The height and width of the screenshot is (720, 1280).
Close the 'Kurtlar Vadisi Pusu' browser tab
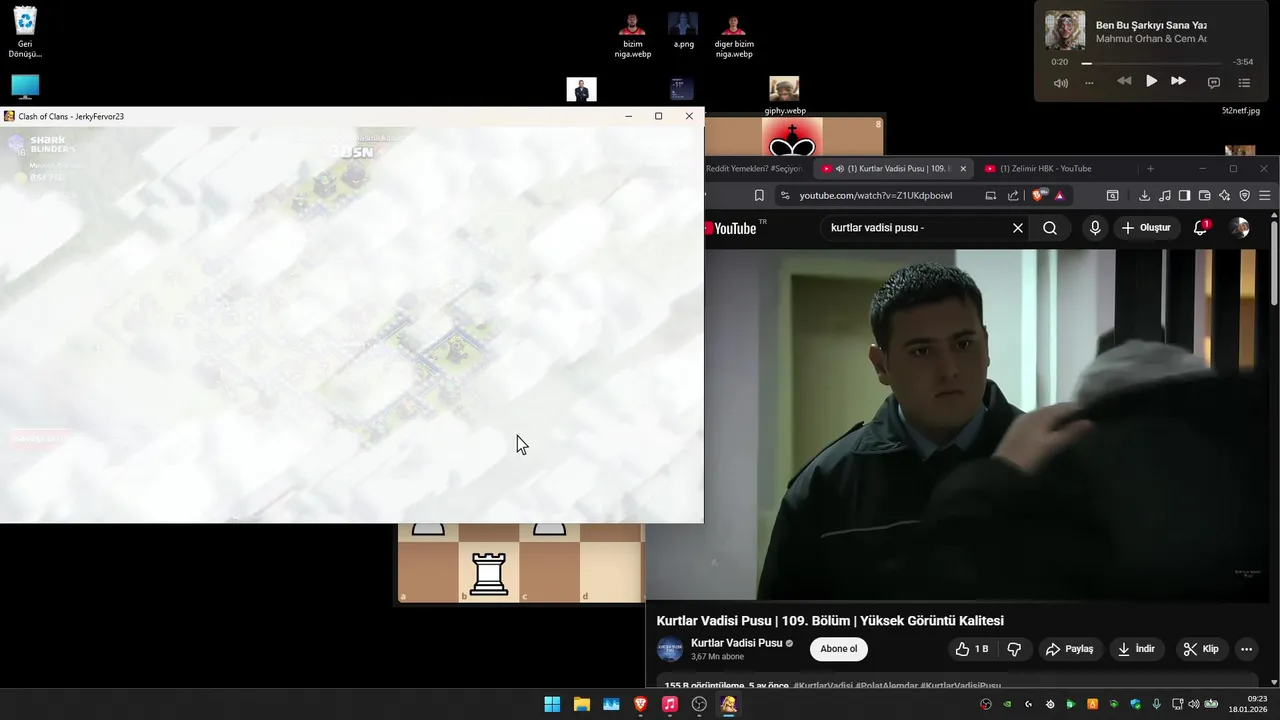coord(963,169)
